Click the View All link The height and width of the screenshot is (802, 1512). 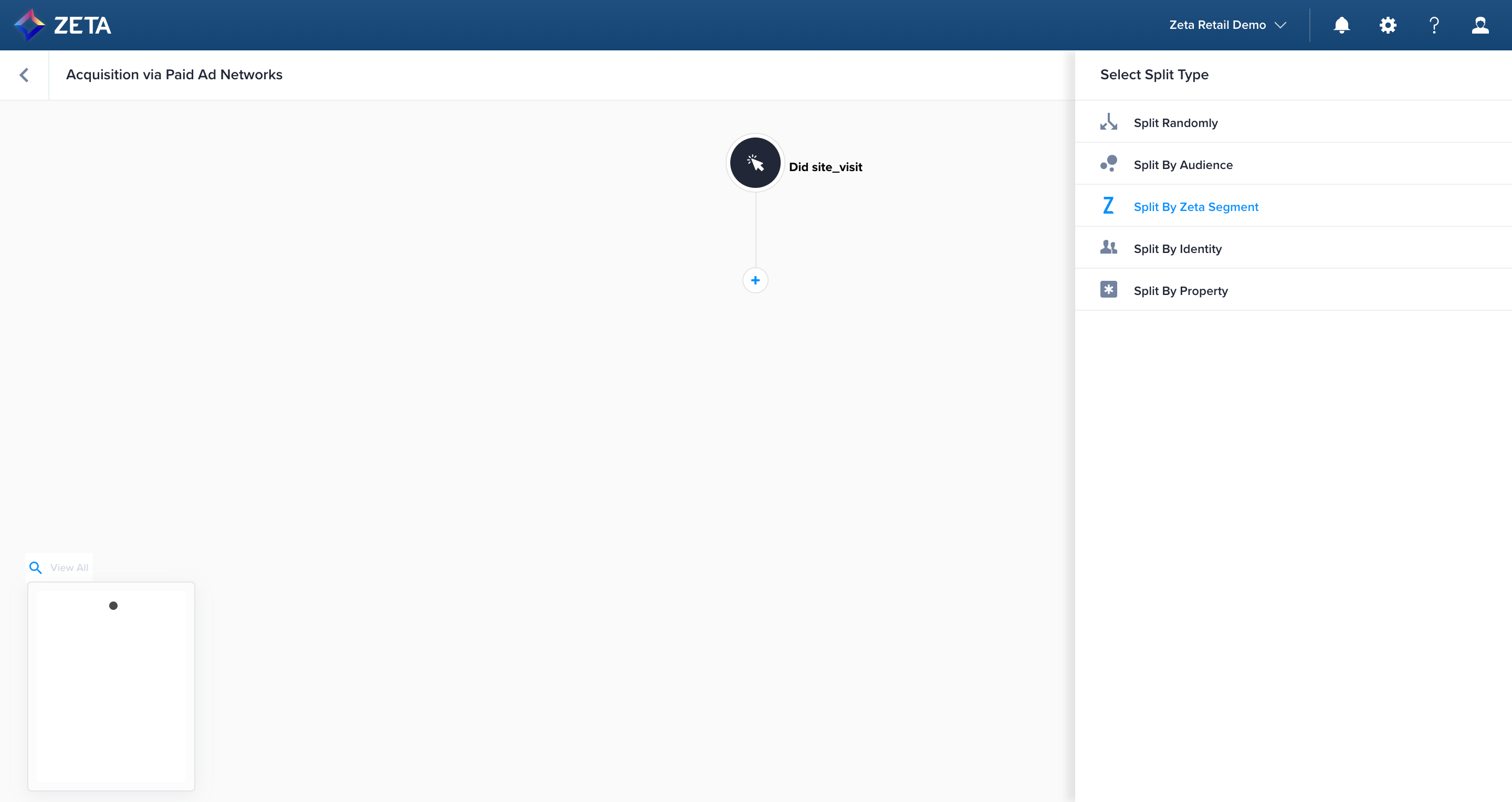[69, 567]
